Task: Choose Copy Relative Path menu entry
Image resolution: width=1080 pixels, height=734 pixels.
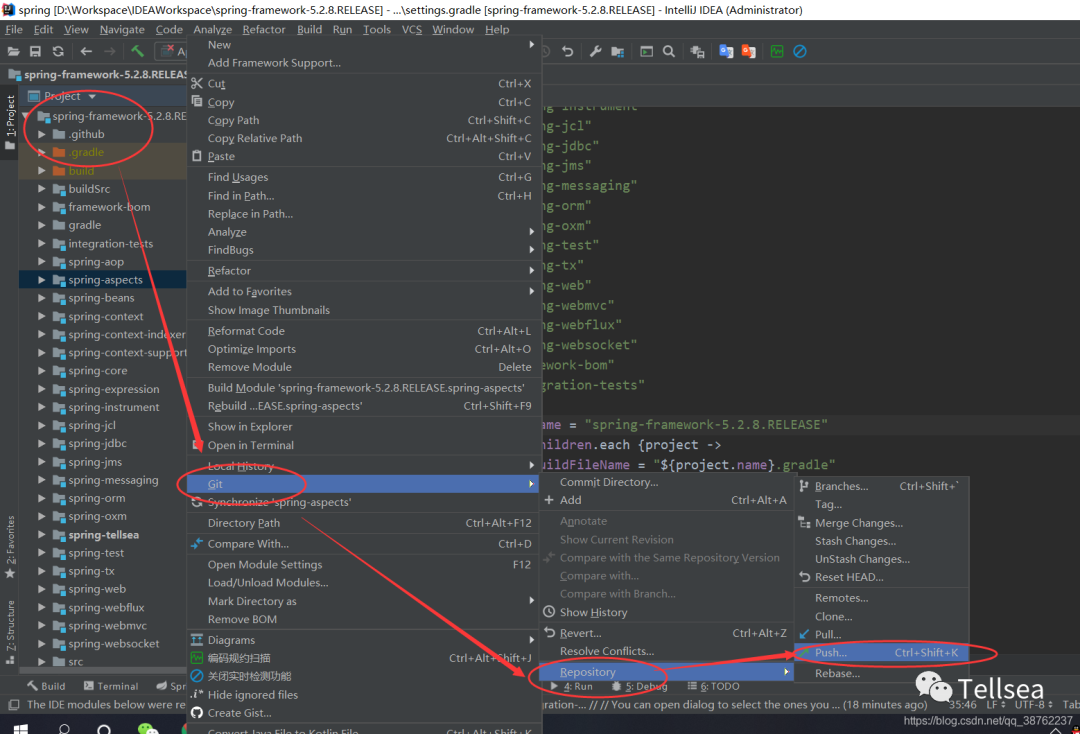Action: [x=364, y=138]
